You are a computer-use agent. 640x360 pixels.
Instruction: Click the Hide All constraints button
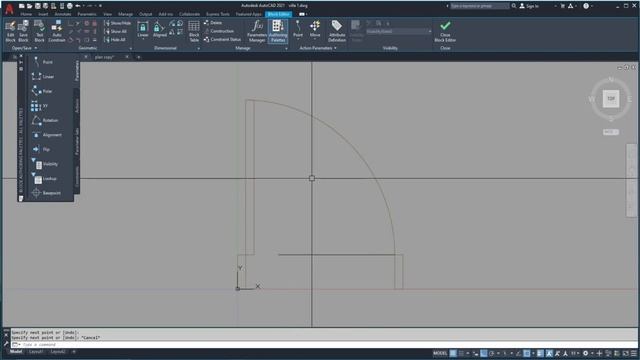coord(116,40)
